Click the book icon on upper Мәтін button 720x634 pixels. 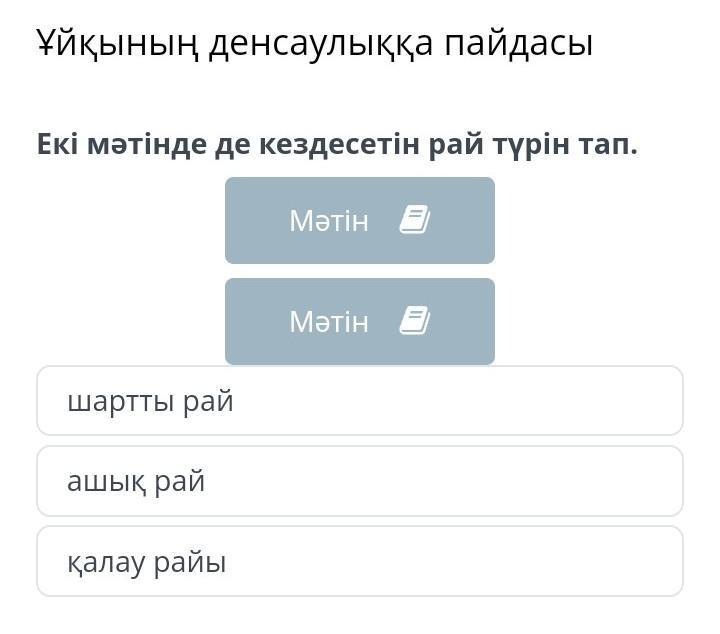tap(415, 219)
